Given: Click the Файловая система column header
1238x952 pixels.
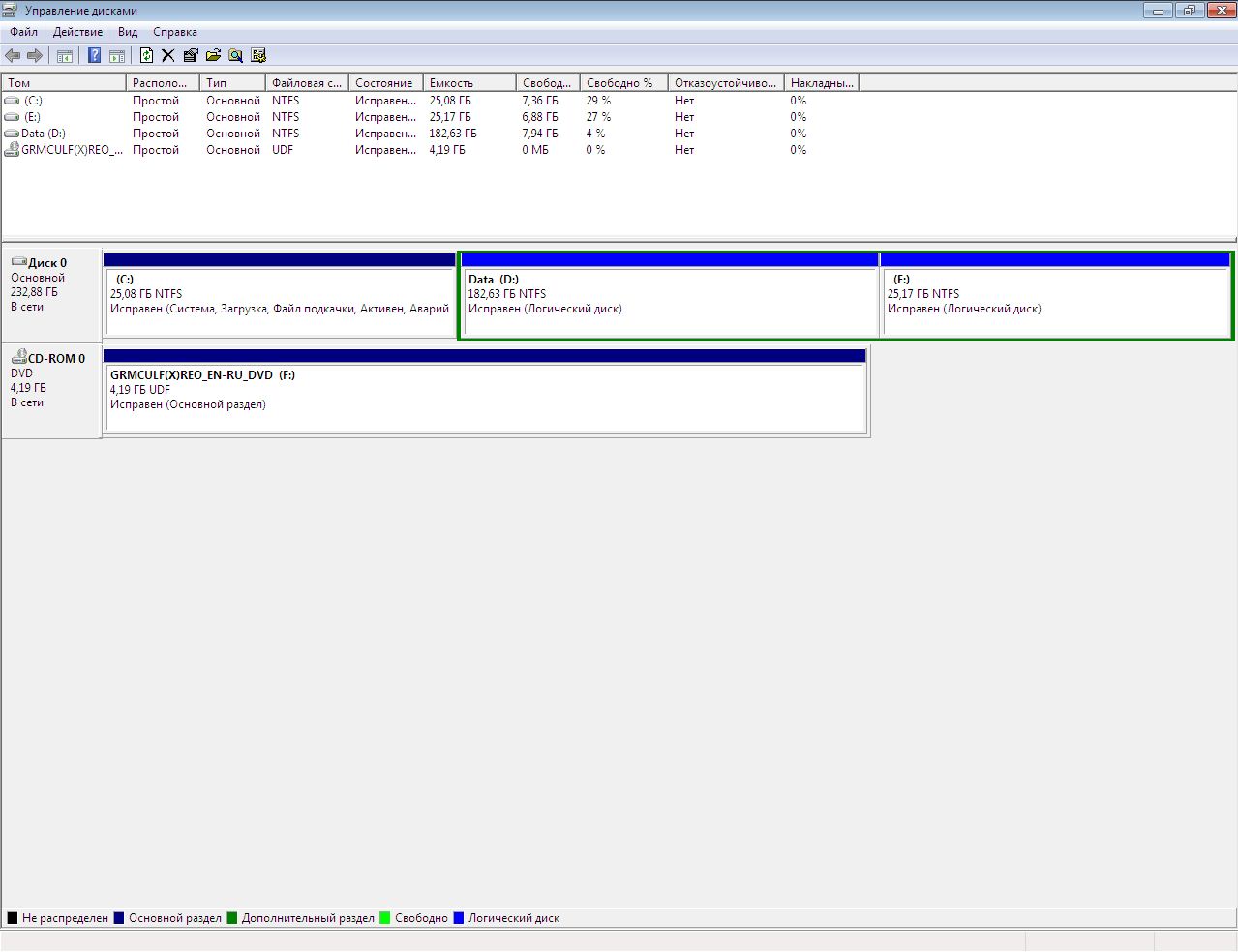Looking at the screenshot, I should tap(306, 83).
